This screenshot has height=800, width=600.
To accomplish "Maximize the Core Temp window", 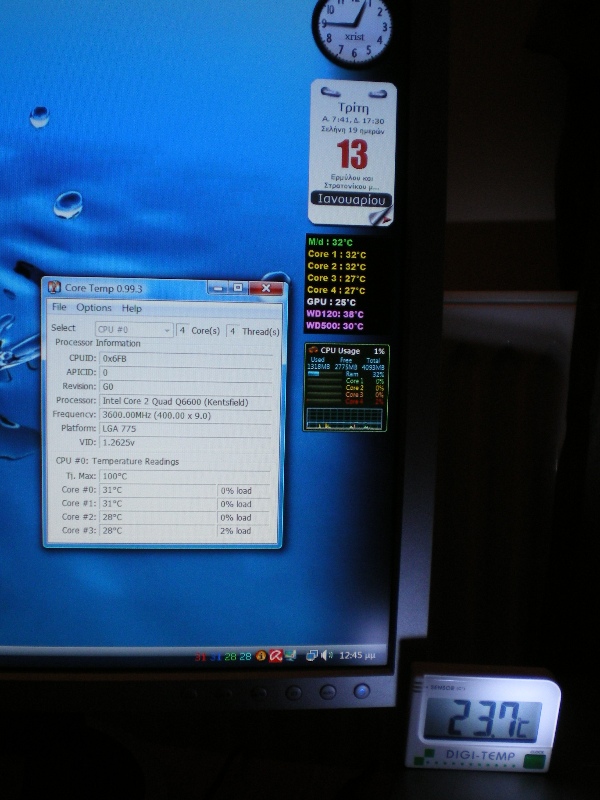I will point(238,288).
